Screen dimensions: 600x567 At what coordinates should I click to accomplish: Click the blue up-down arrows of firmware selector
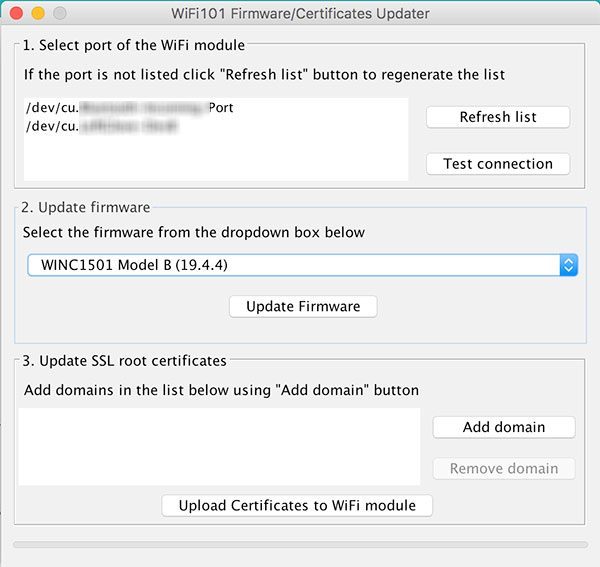569,265
